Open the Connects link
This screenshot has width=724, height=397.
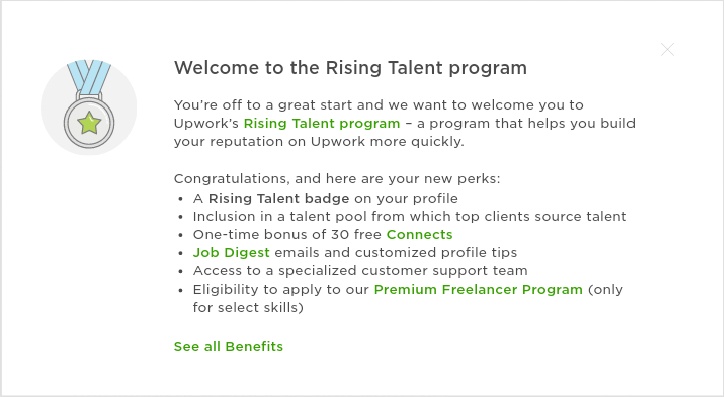[x=419, y=235]
